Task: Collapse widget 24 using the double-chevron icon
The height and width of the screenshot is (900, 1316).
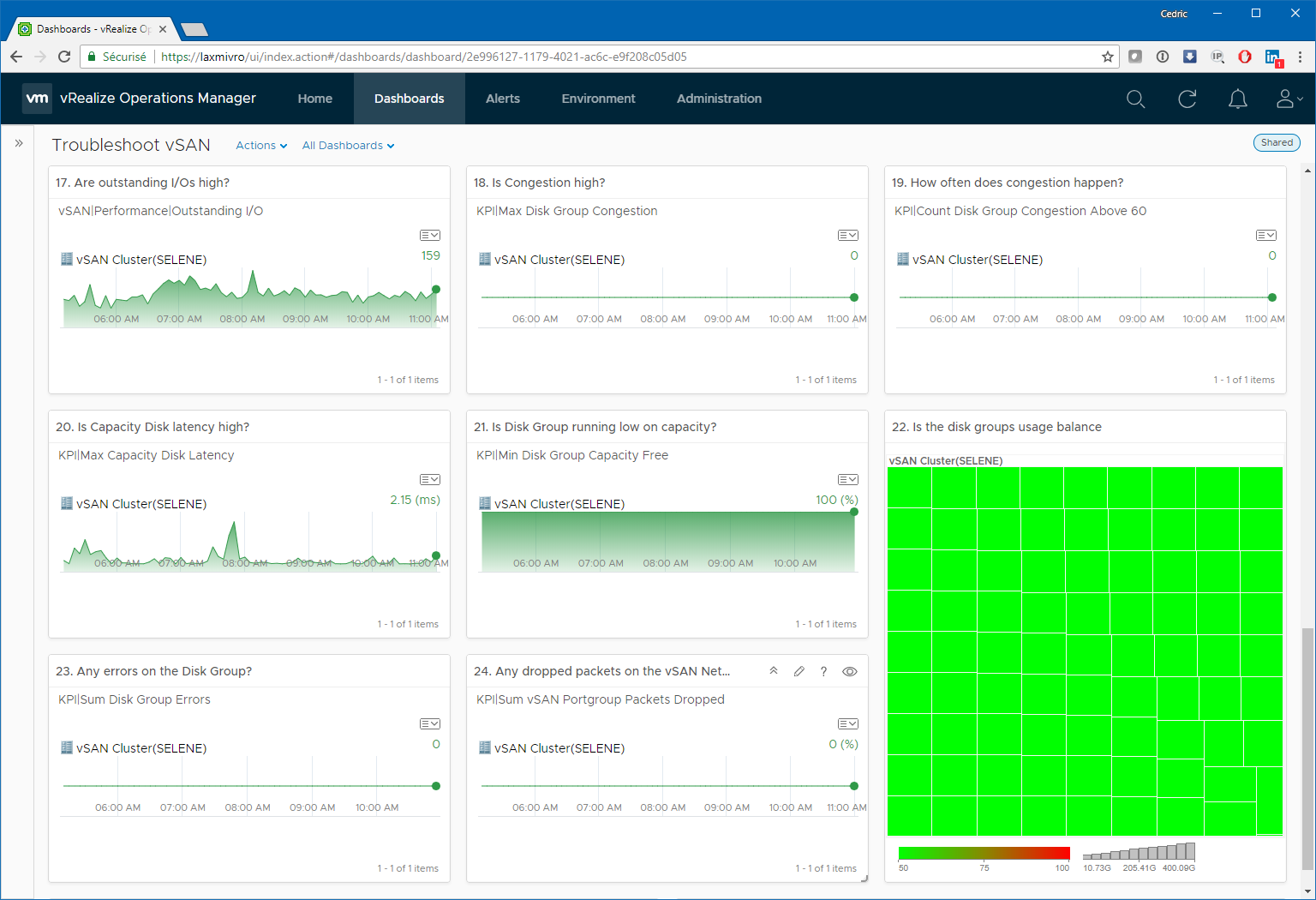Action: coord(774,671)
